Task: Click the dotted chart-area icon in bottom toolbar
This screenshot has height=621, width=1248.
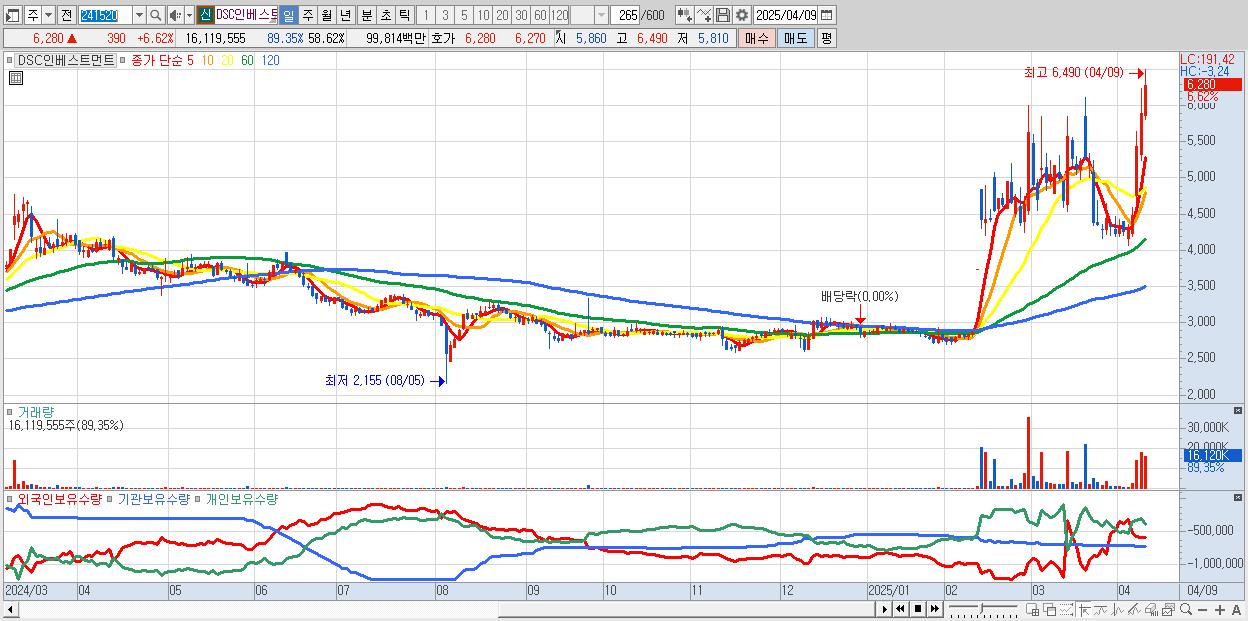Action: point(1066,609)
